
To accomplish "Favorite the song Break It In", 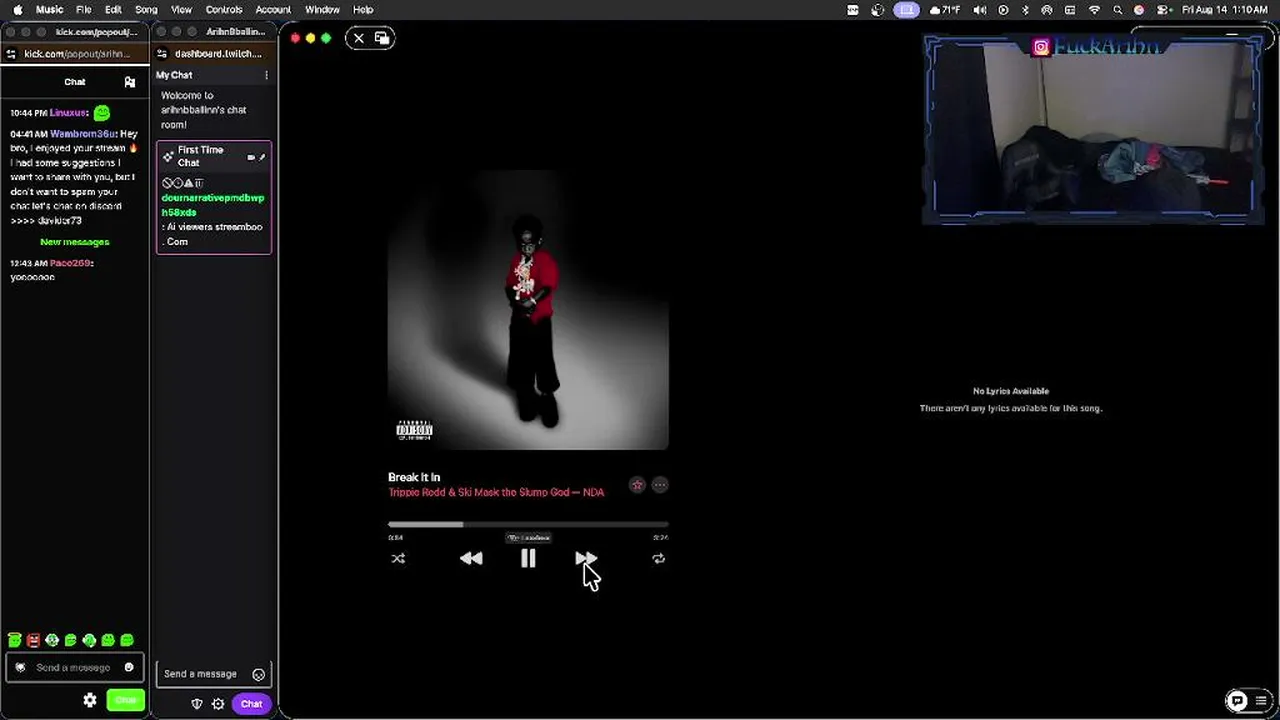I will click(x=637, y=485).
